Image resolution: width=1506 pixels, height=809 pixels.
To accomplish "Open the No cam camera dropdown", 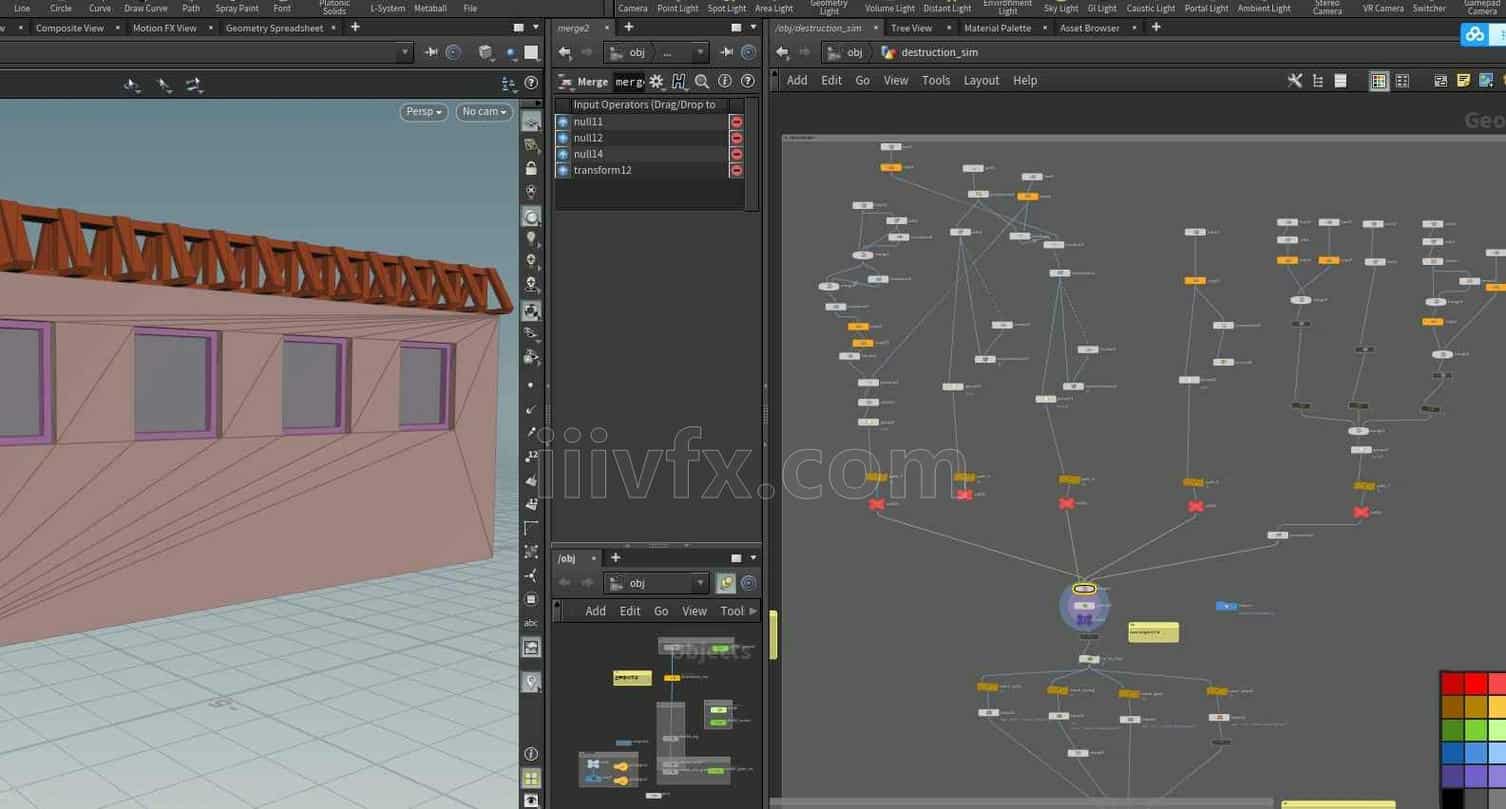I will pos(484,112).
